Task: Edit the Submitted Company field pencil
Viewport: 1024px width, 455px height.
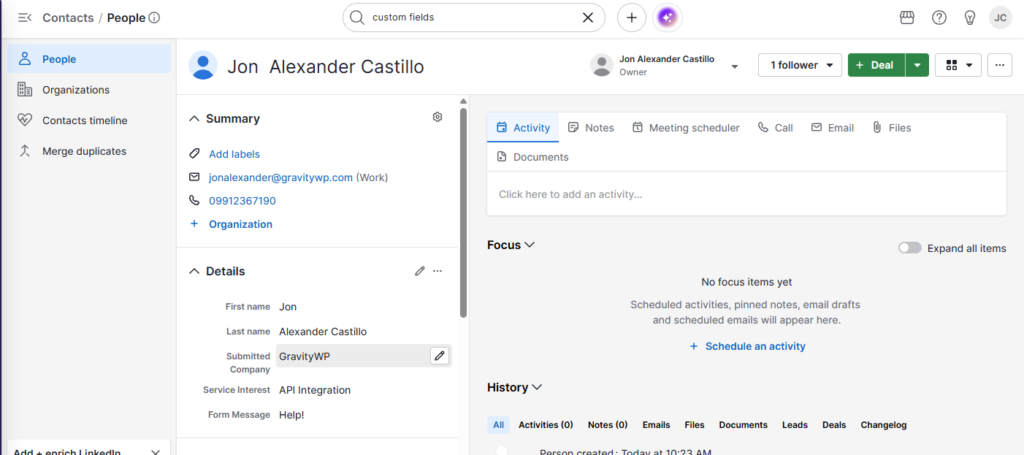Action: pos(440,356)
